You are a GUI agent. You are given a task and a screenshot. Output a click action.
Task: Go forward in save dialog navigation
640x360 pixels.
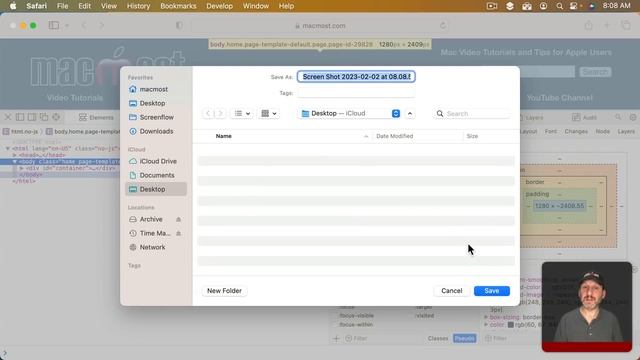(x=220, y=113)
